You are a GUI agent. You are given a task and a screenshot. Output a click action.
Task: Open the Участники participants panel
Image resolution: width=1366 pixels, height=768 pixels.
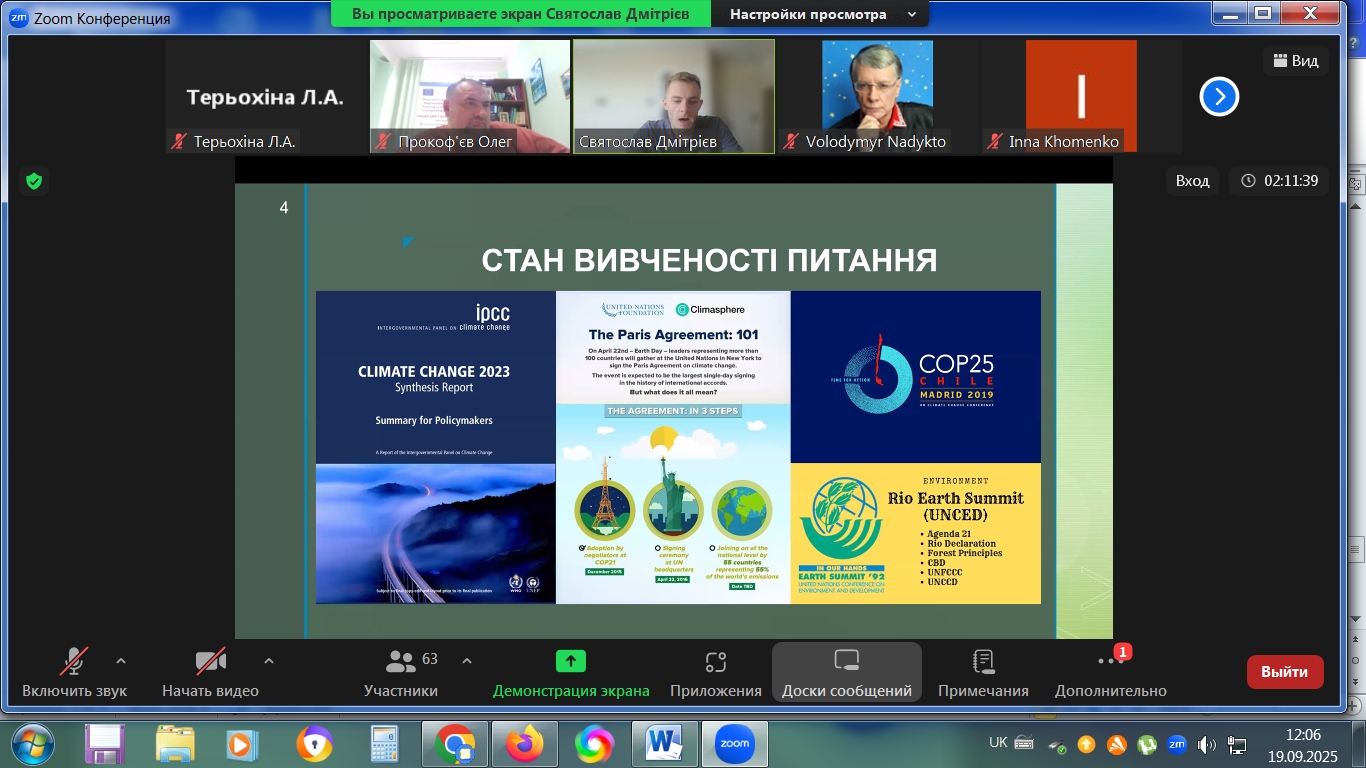401,672
